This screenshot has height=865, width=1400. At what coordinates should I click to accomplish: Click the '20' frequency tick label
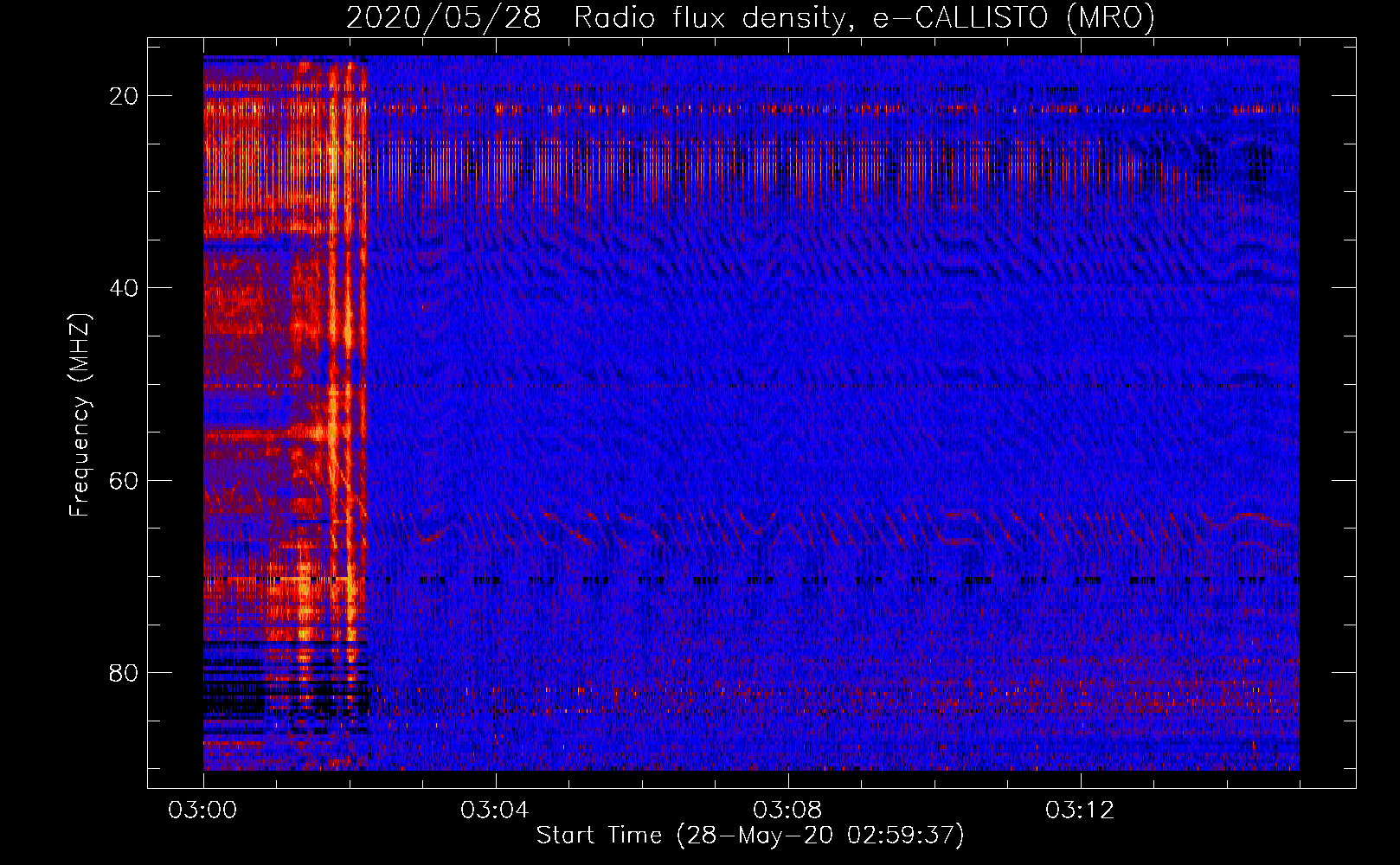[125, 96]
